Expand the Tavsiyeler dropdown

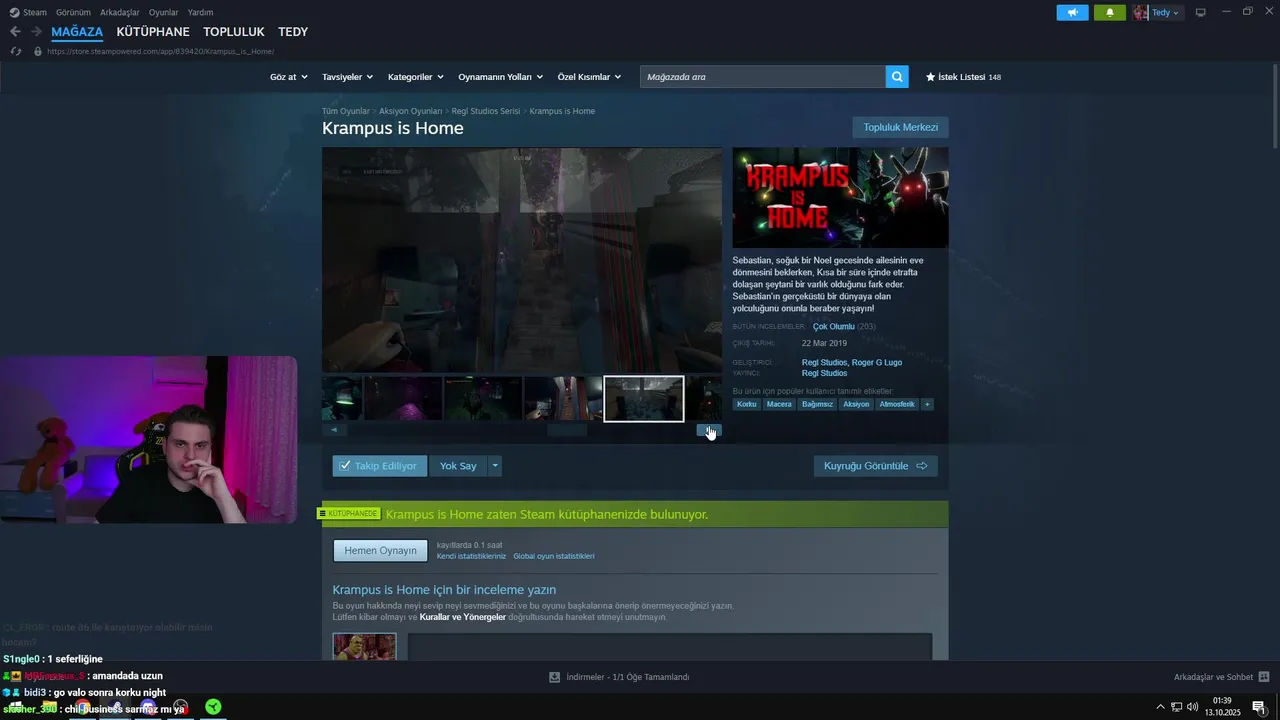click(347, 77)
